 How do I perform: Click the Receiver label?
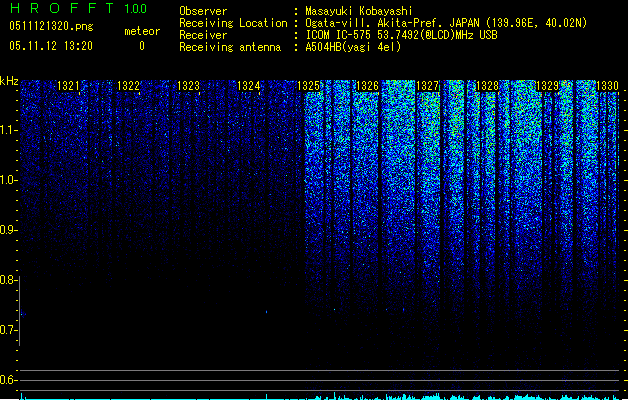(x=203, y=35)
